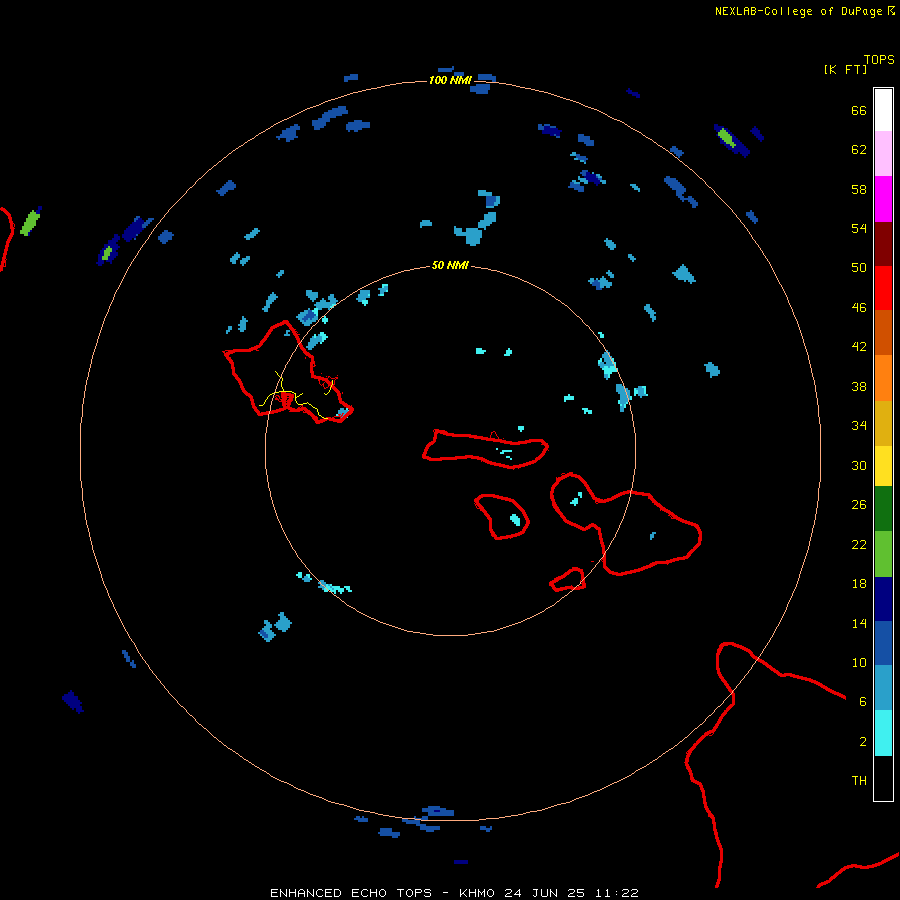Select the light green legend swatch
The width and height of the screenshot is (900, 900).
(883, 554)
